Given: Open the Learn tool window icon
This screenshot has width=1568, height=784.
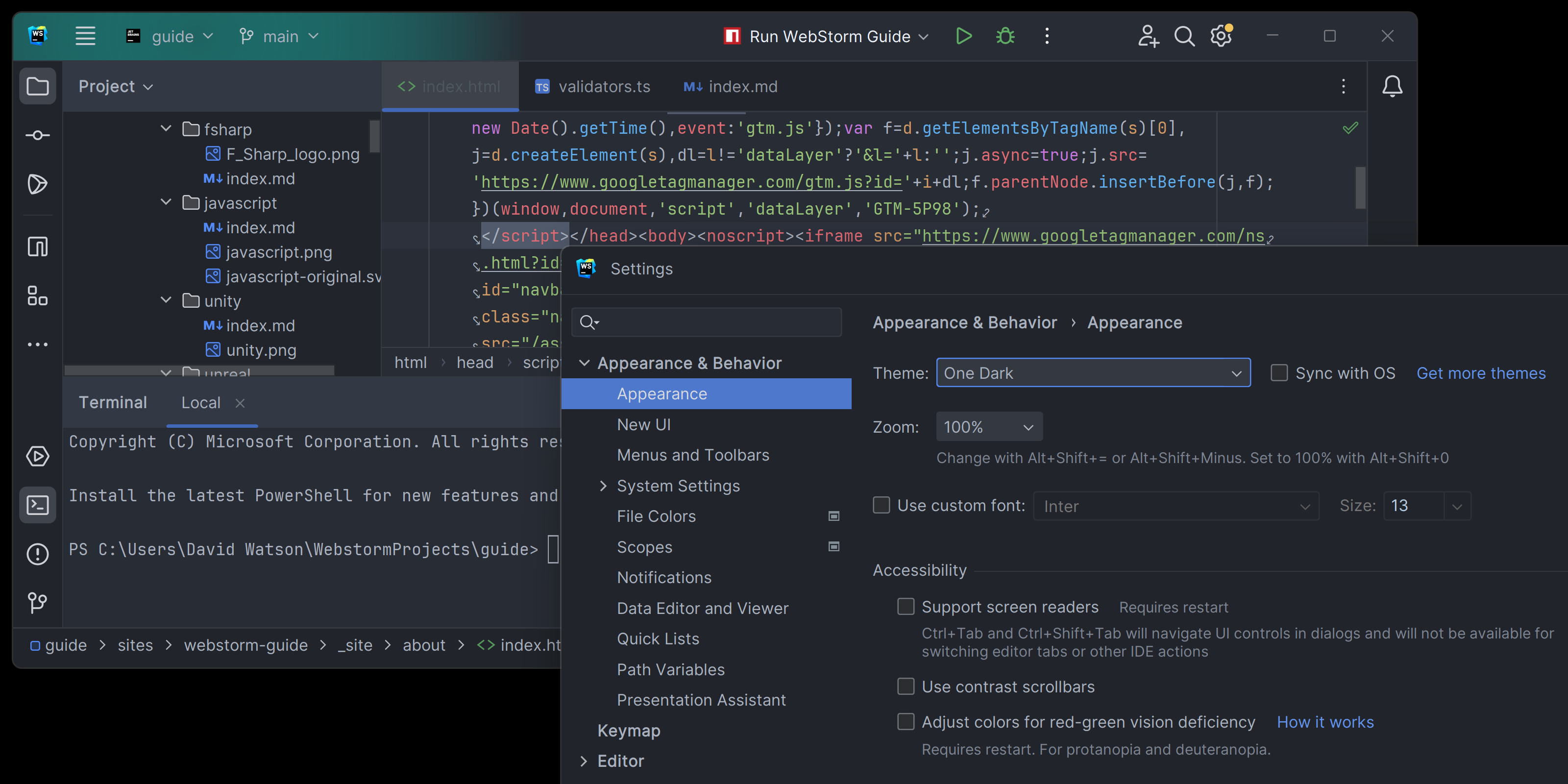Looking at the screenshot, I should (38, 184).
